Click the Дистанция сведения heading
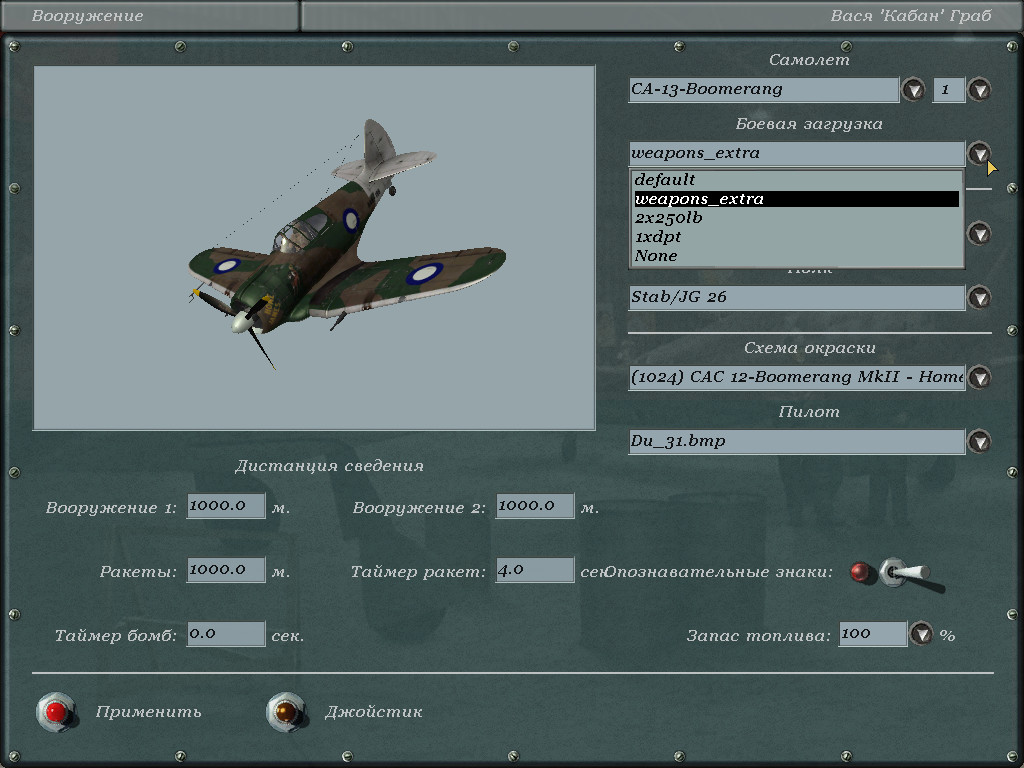Image resolution: width=1024 pixels, height=768 pixels. [329, 466]
